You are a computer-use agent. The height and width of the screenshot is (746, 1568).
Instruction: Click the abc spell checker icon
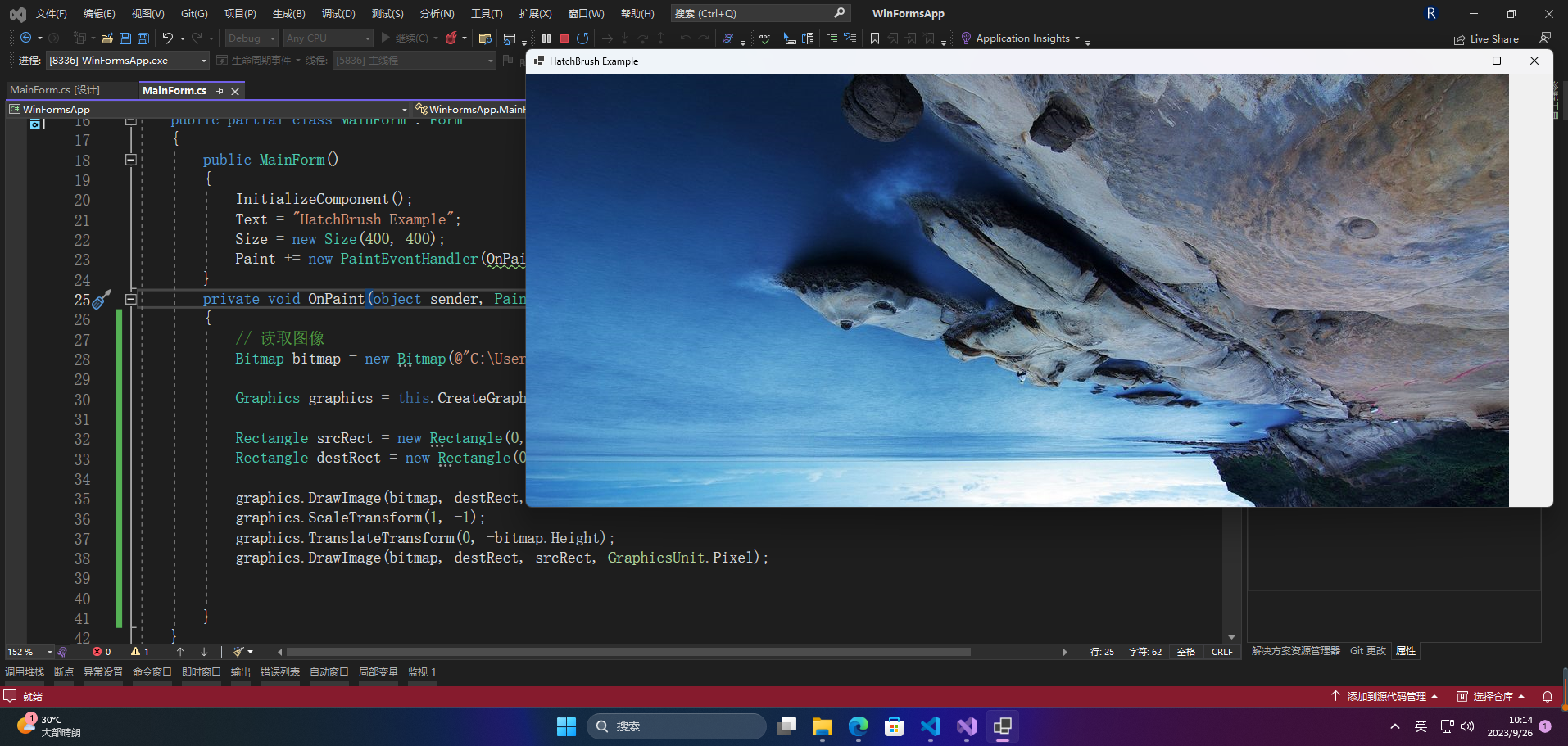[x=764, y=38]
